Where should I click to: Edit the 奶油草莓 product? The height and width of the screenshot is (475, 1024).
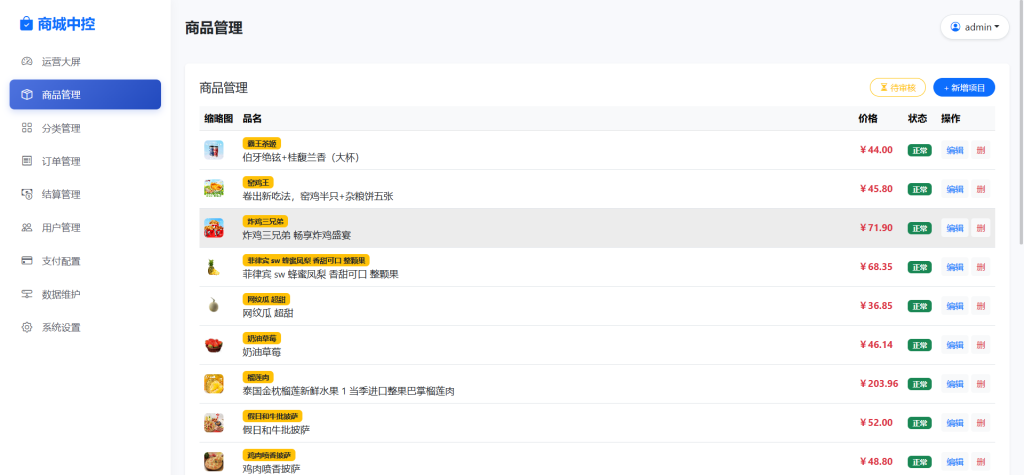tap(955, 345)
